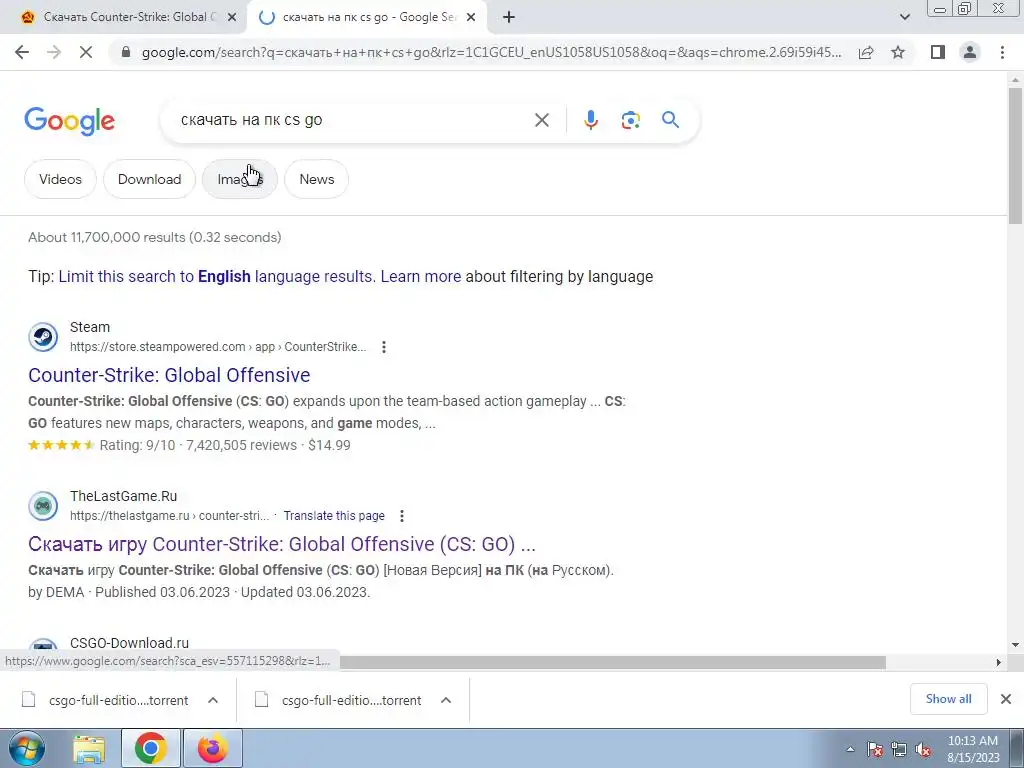Close the Counter-Strike download tab
This screenshot has width=1024, height=768.
click(x=231, y=18)
